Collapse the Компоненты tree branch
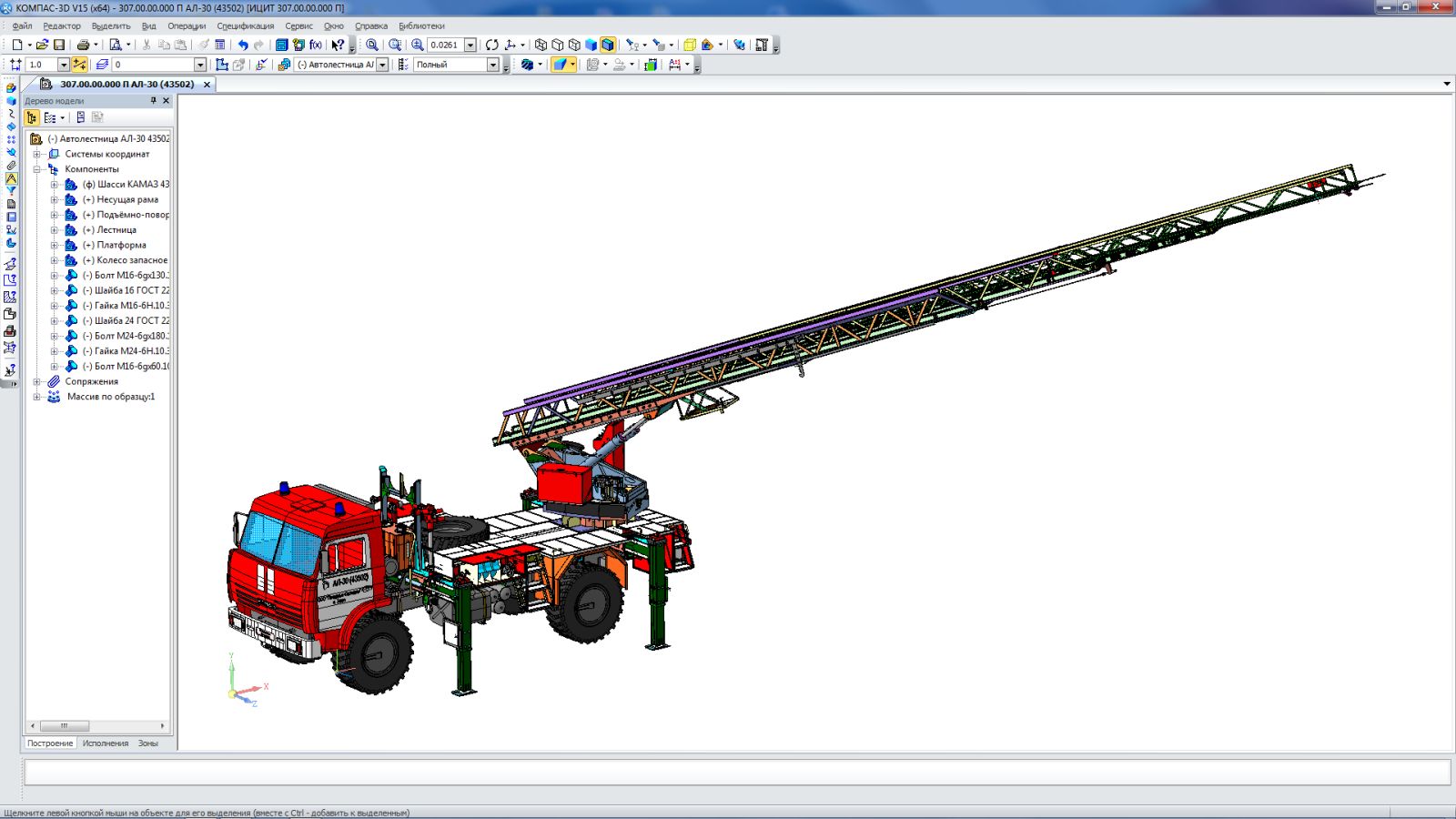The width and height of the screenshot is (1456, 819). pyautogui.click(x=37, y=169)
